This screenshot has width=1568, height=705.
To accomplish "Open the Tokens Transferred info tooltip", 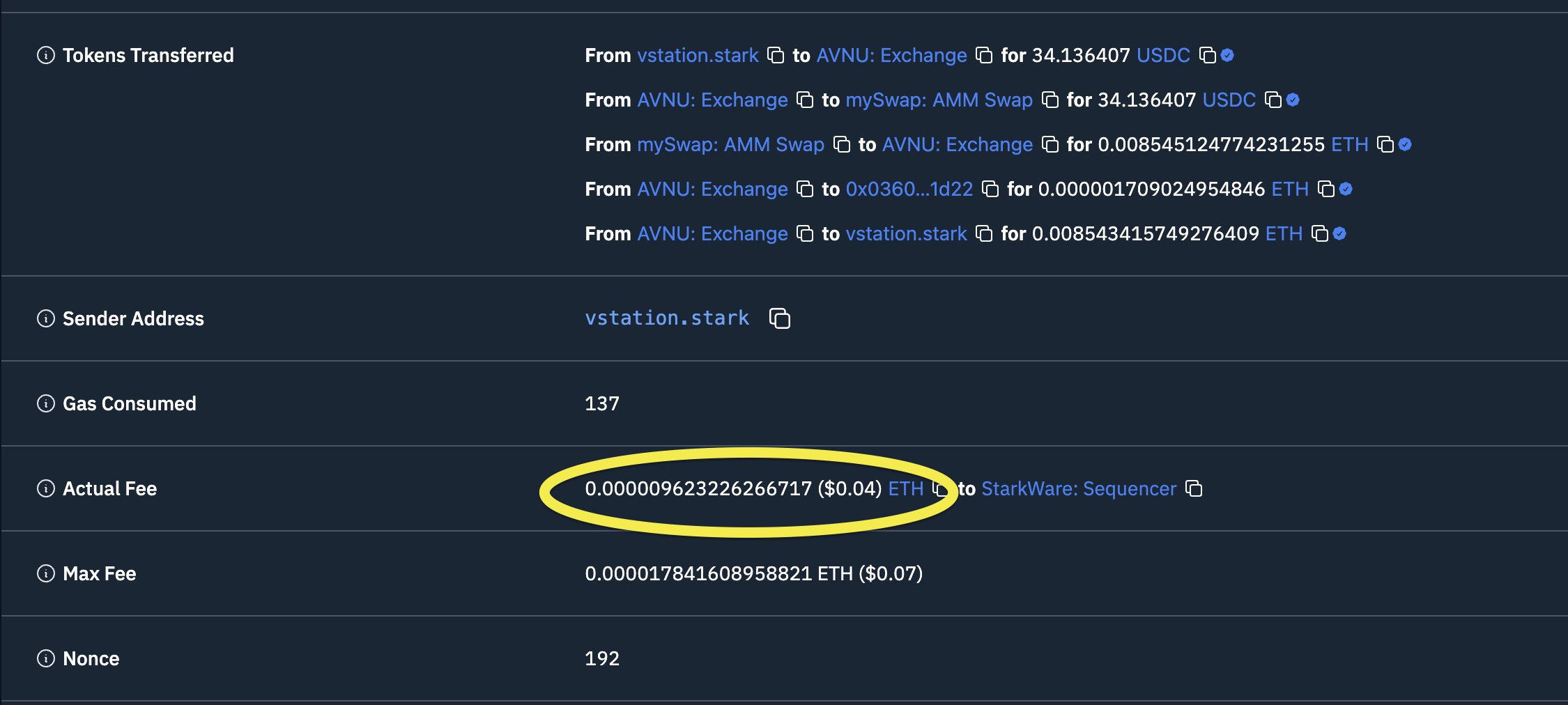I will tap(45, 56).
